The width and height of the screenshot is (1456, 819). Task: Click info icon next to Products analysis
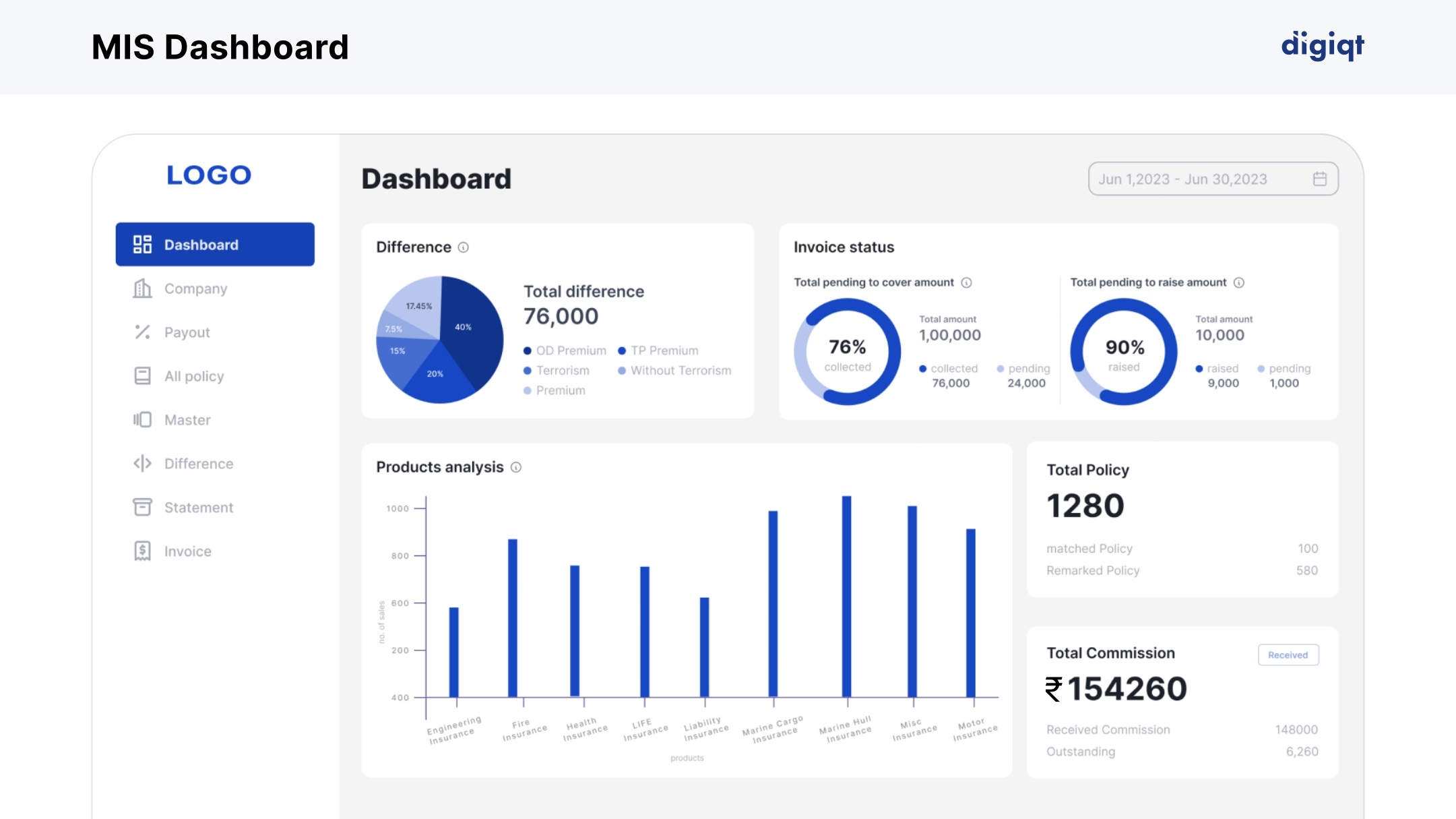pyautogui.click(x=516, y=467)
